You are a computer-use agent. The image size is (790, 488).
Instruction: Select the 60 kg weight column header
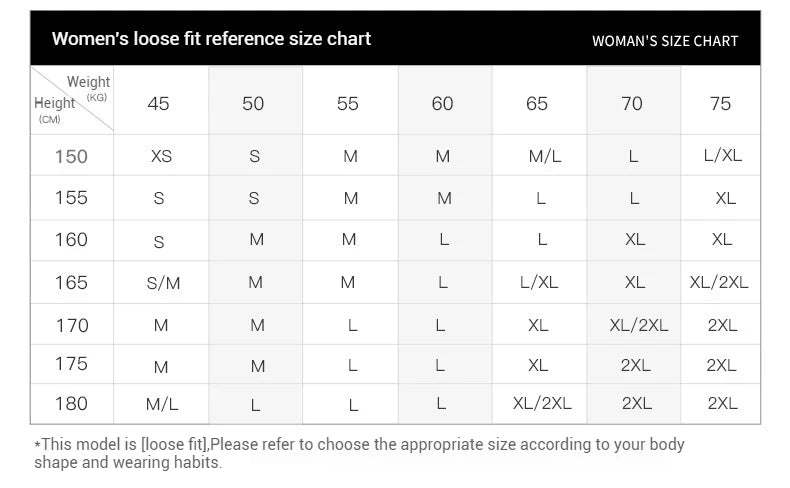coord(442,103)
